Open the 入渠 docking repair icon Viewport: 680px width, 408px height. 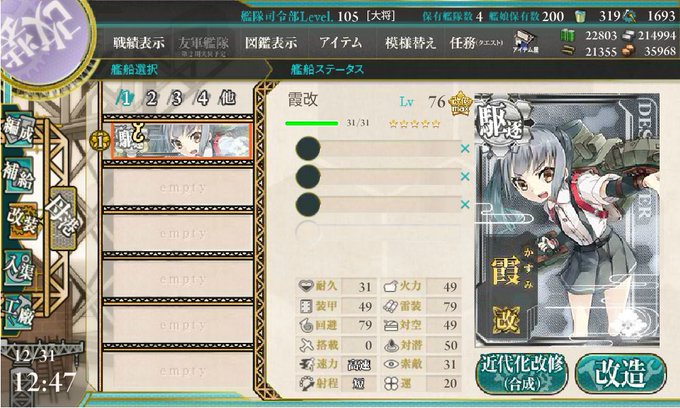pos(18,268)
